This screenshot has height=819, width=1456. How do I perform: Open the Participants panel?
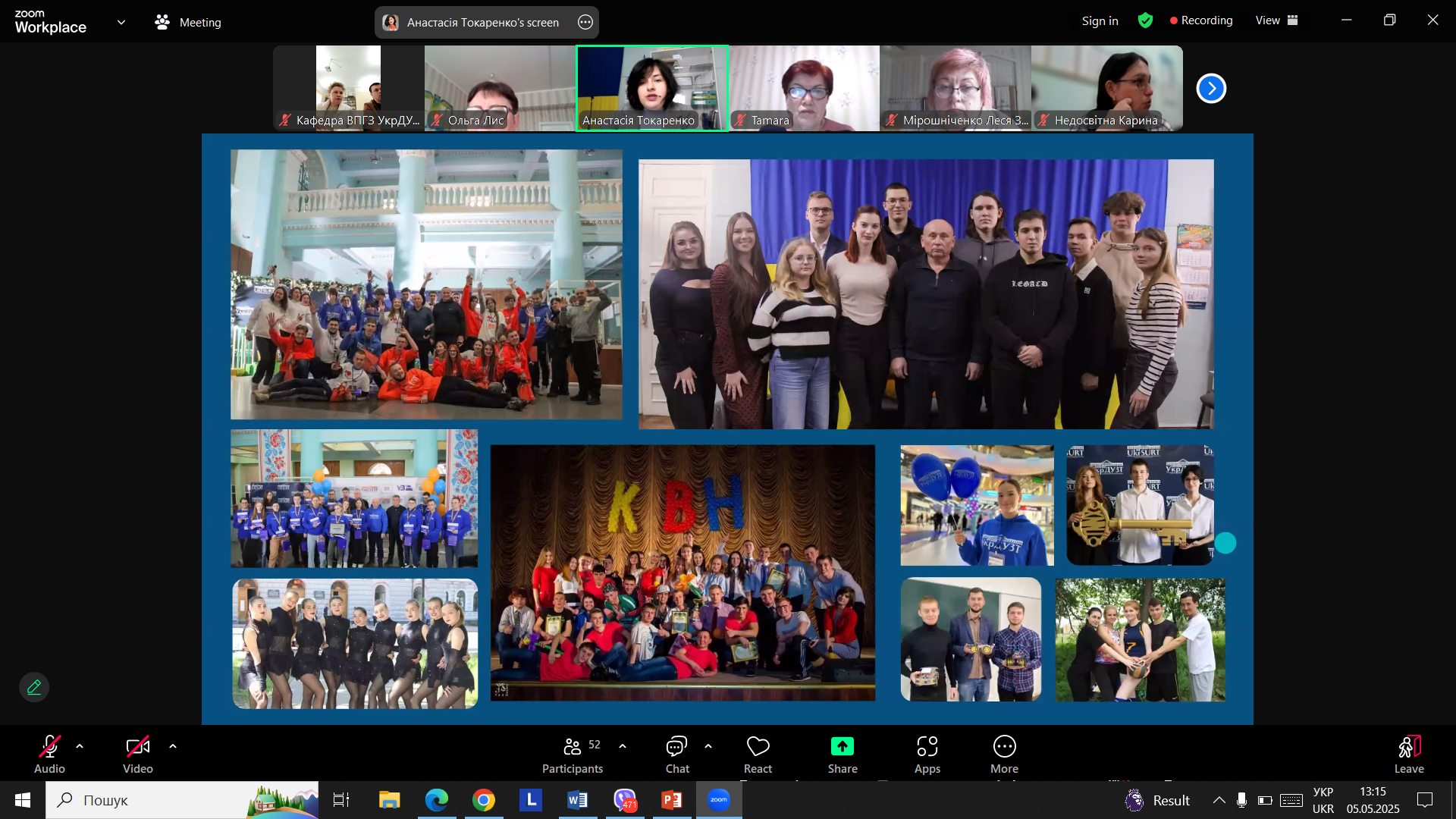tap(573, 755)
